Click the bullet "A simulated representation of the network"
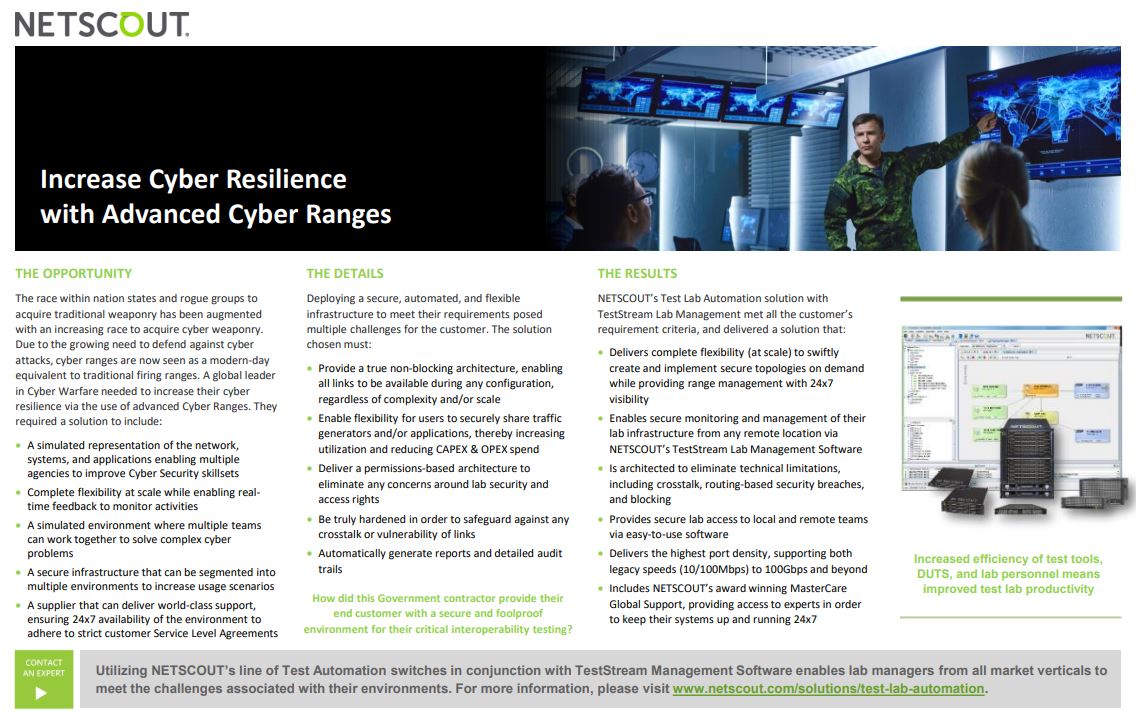This screenshot has height=717, width=1136. [x=133, y=459]
